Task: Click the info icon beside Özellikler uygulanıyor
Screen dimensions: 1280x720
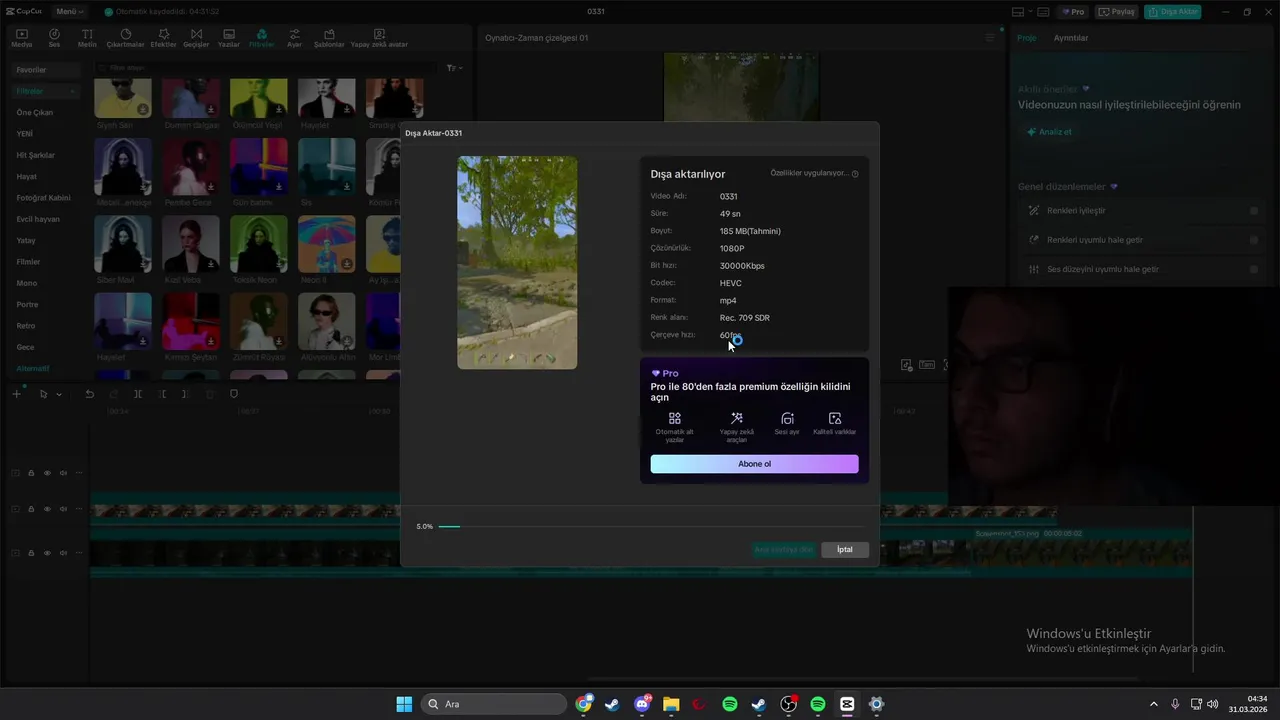Action: click(x=855, y=174)
